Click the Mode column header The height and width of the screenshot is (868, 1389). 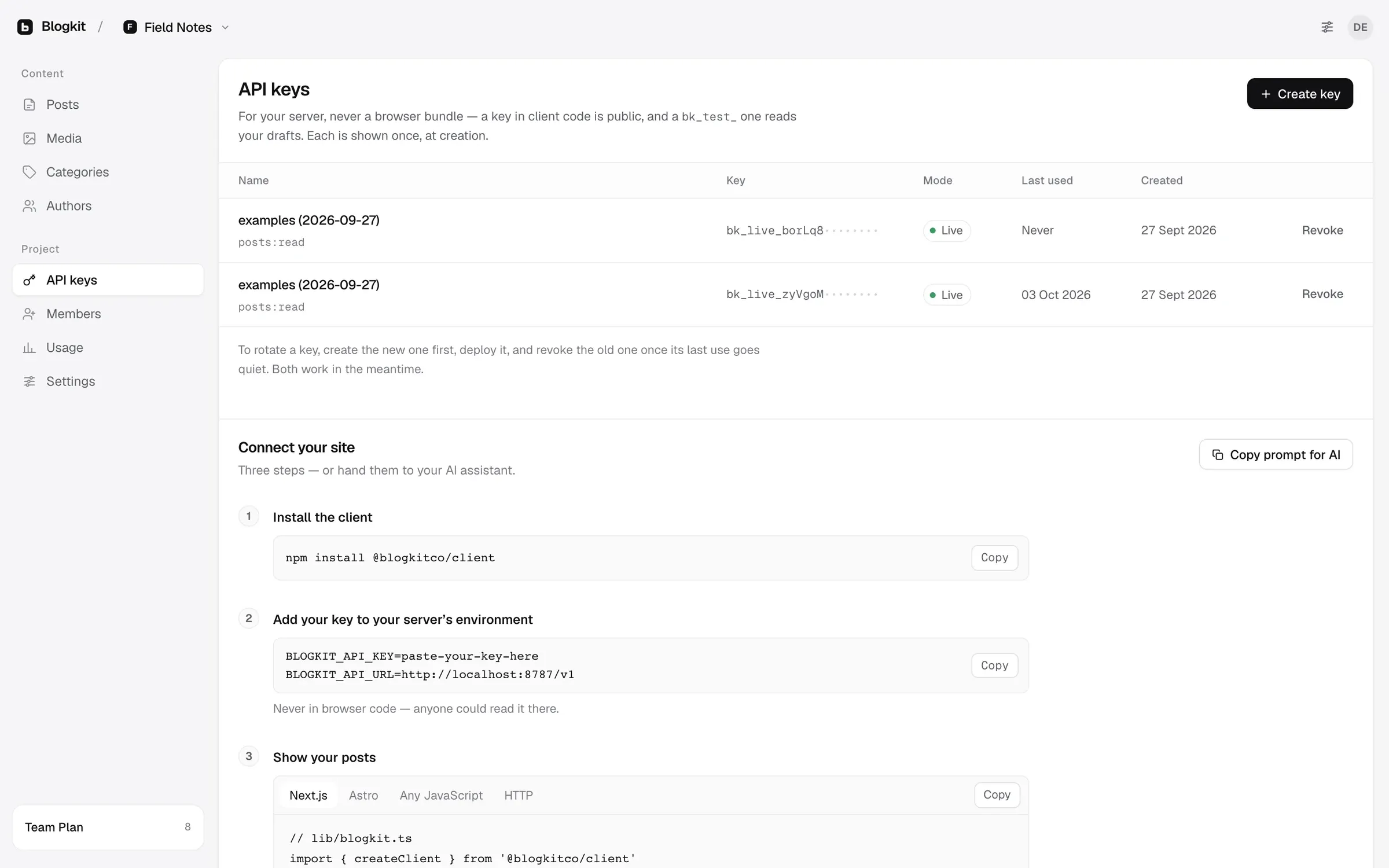click(938, 181)
